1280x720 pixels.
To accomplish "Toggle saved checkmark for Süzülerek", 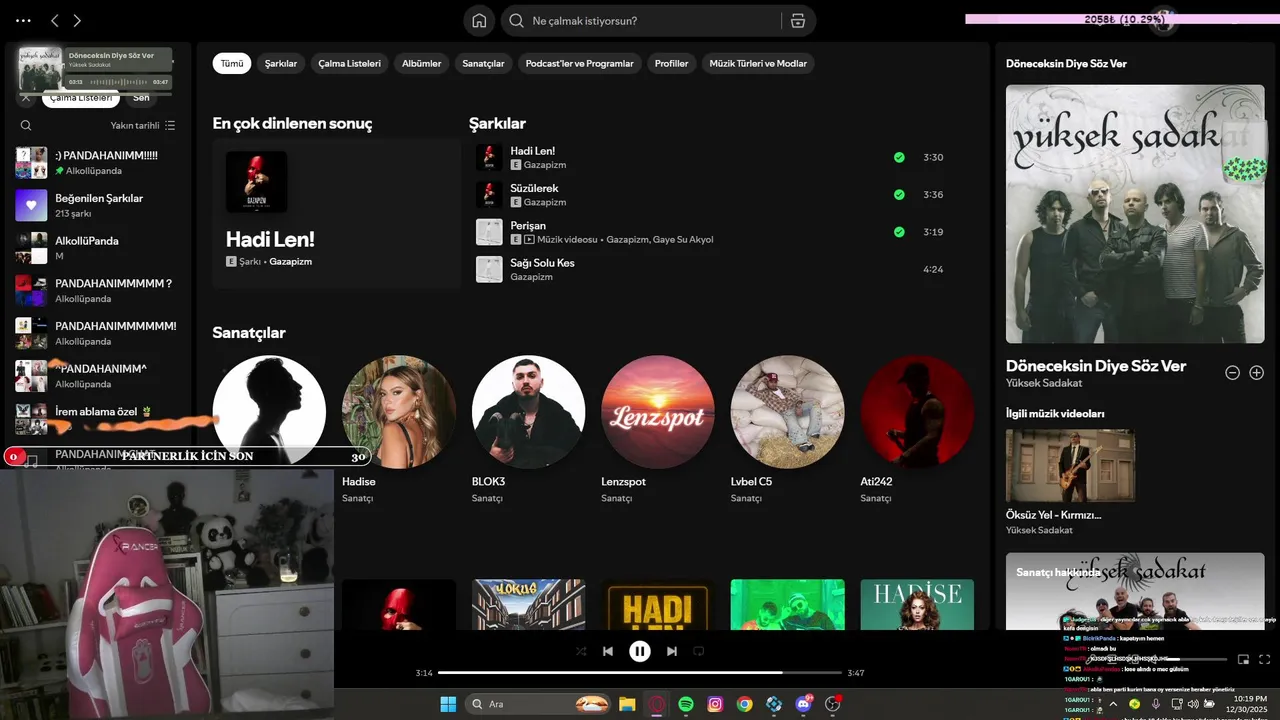I will (x=899, y=195).
